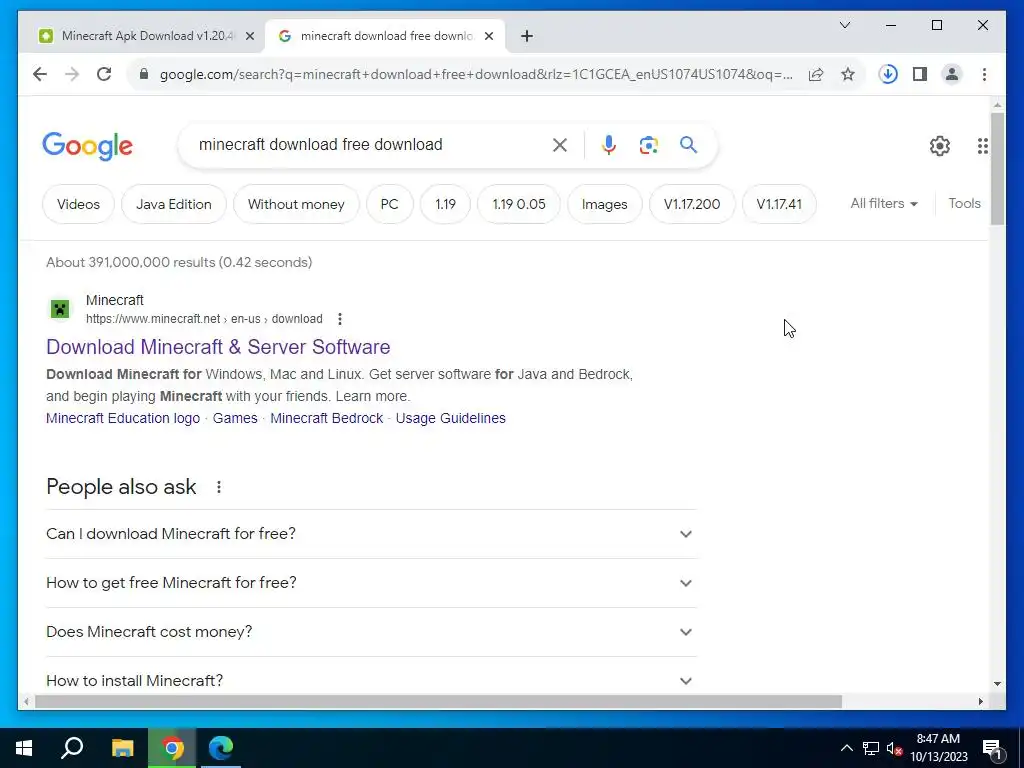Open the Minecraft Education logo sitelink
1024x768 pixels.
123,419
